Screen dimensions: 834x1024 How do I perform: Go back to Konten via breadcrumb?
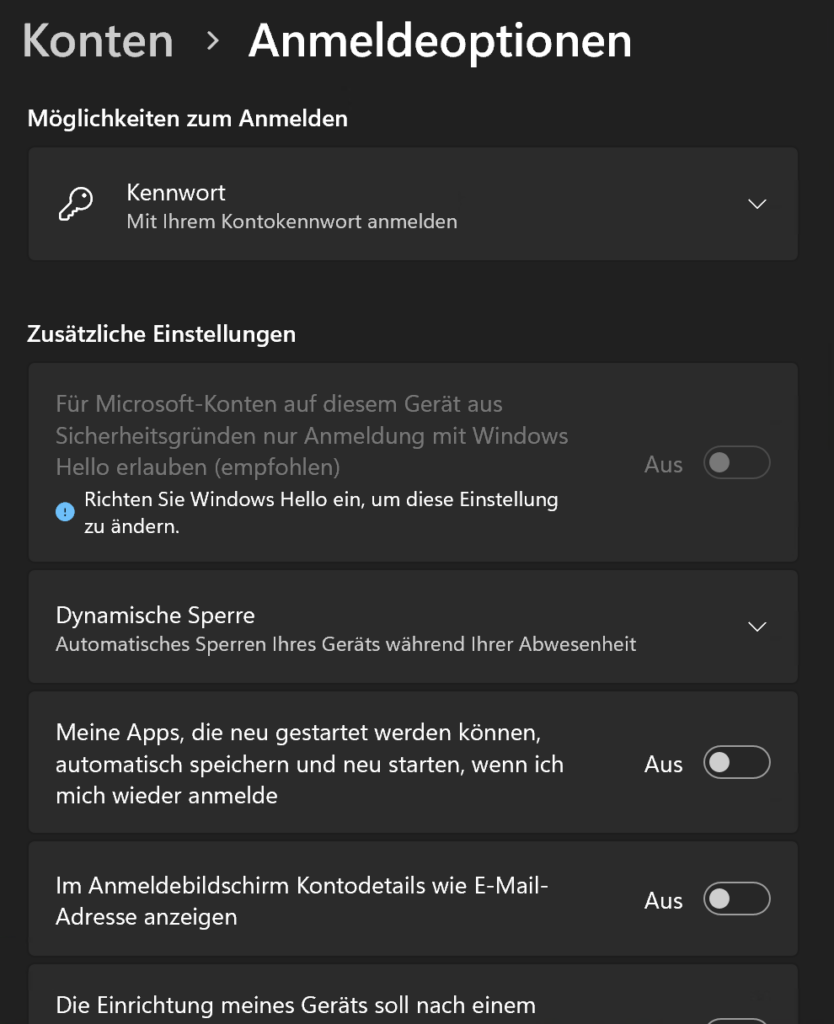pos(98,41)
